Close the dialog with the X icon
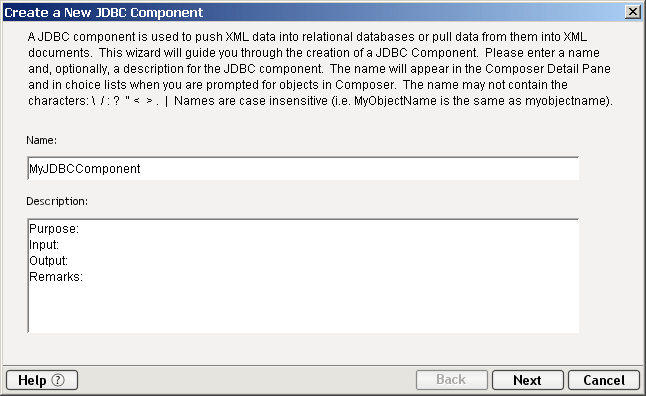The width and height of the screenshot is (646, 396). (632, 12)
